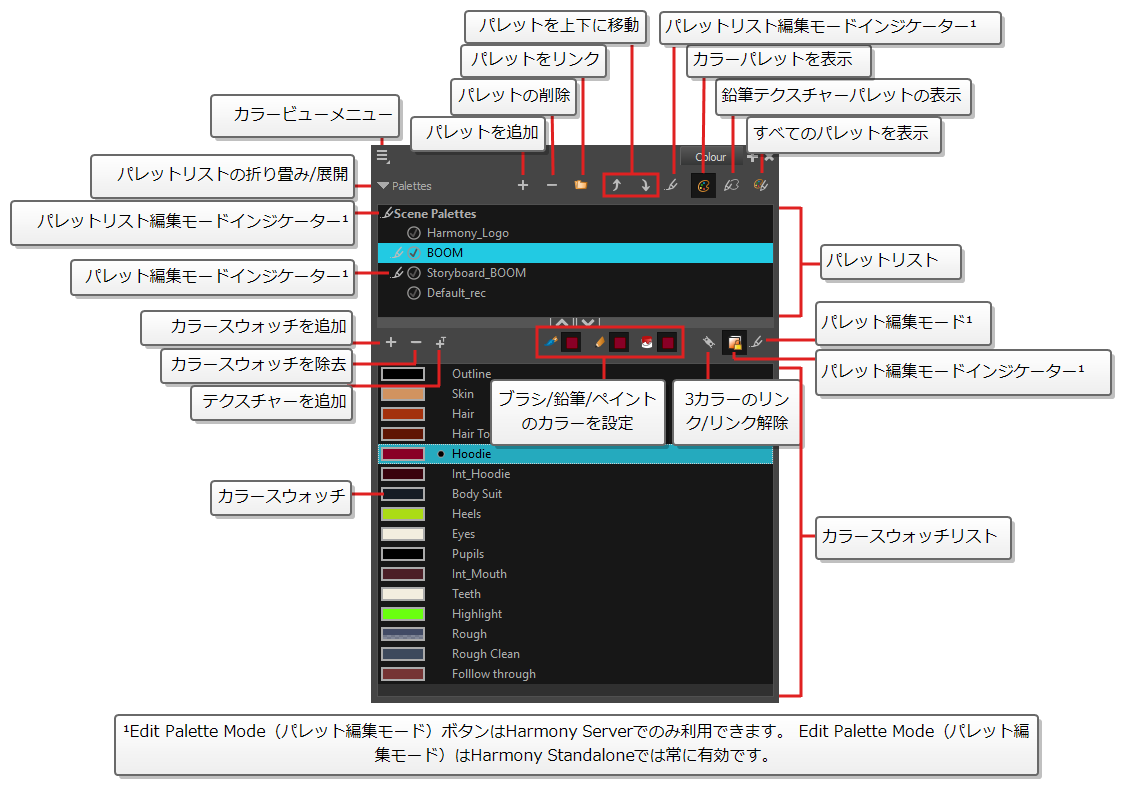Click the pencil tool colour icon
Image resolution: width=1127 pixels, height=791 pixels.
pos(599,343)
